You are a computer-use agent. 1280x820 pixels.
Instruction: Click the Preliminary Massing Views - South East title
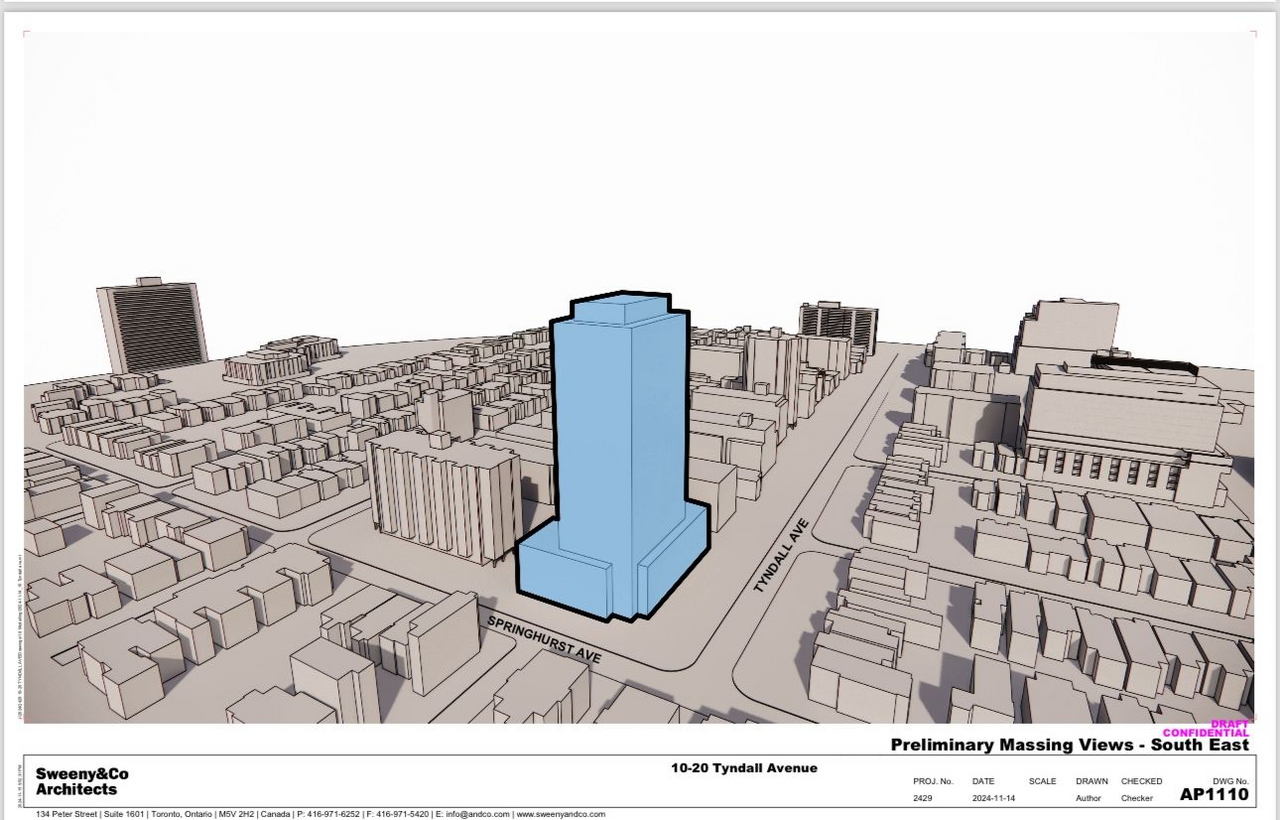(1069, 745)
